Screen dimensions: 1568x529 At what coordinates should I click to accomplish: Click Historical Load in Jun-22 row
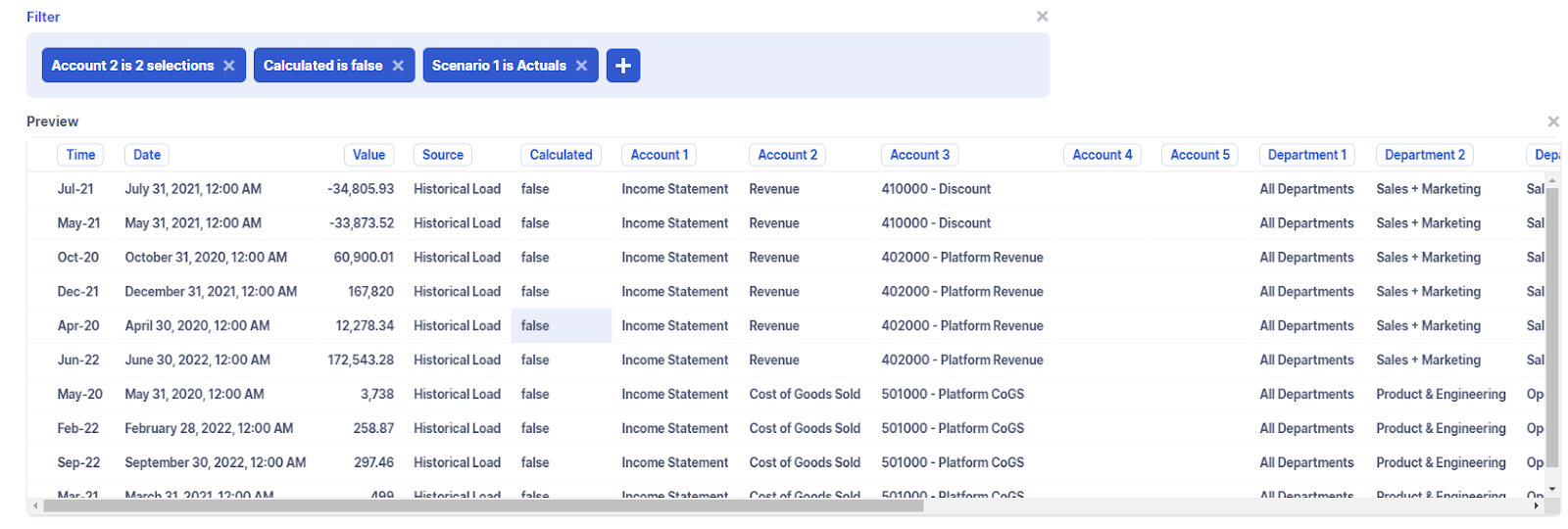coord(457,361)
